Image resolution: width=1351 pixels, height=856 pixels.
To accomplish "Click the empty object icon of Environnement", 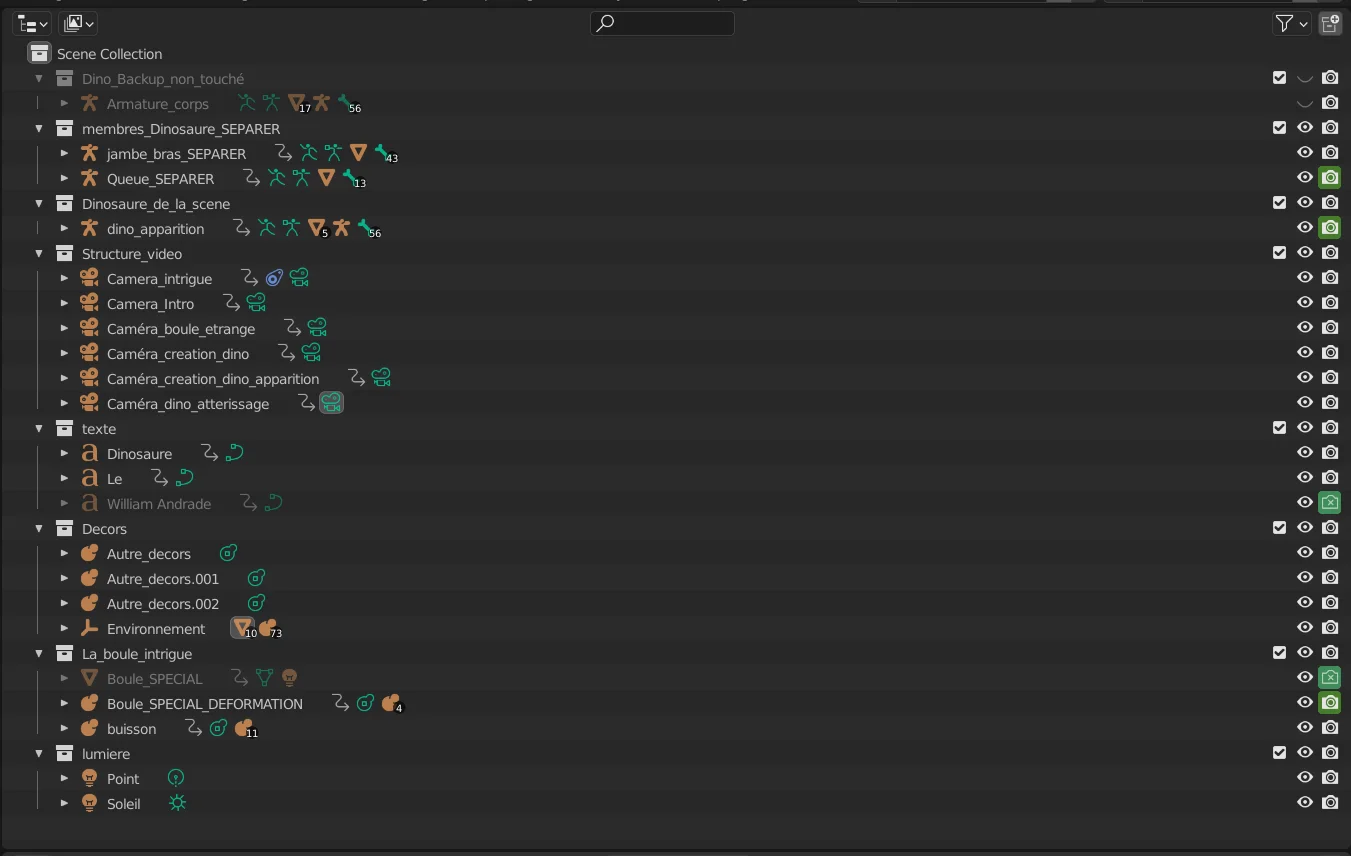I will 89,629.
